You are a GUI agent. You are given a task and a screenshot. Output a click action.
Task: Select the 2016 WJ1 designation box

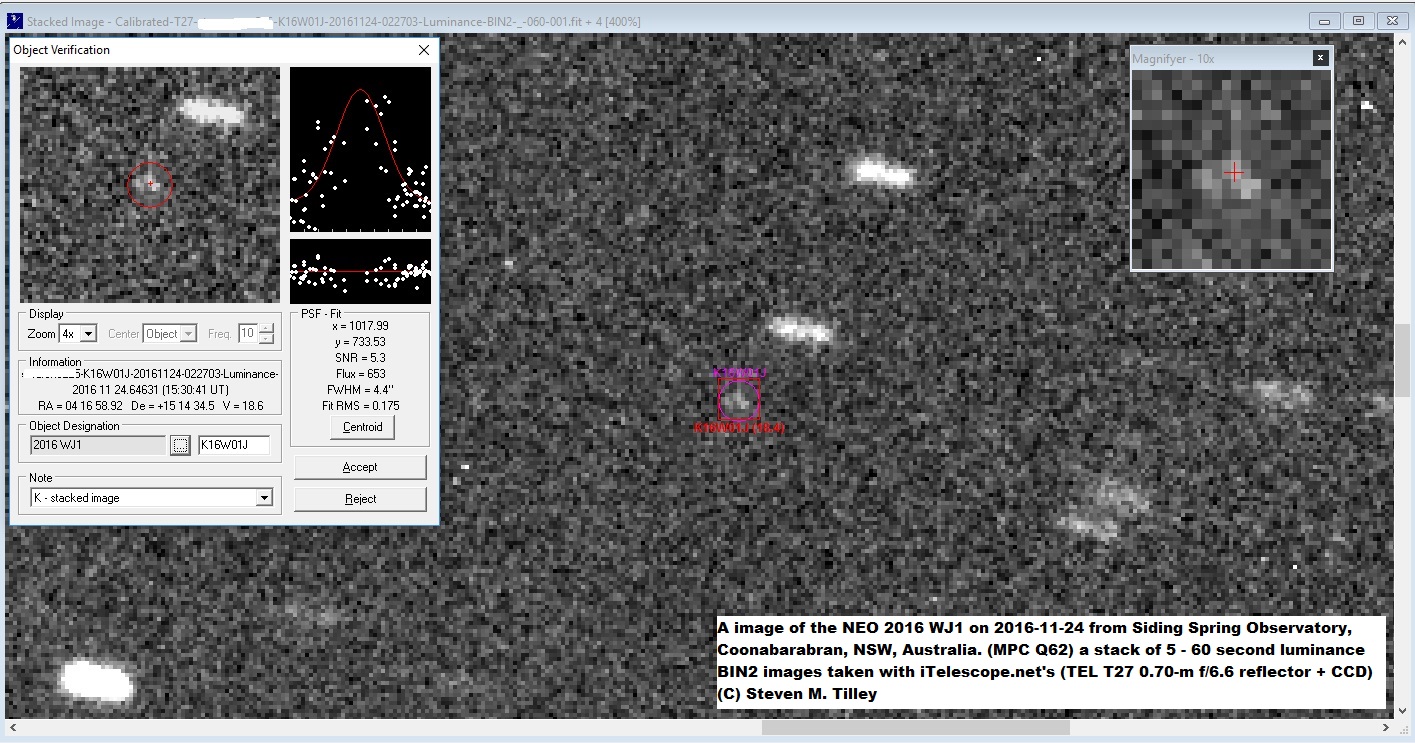tap(95, 444)
